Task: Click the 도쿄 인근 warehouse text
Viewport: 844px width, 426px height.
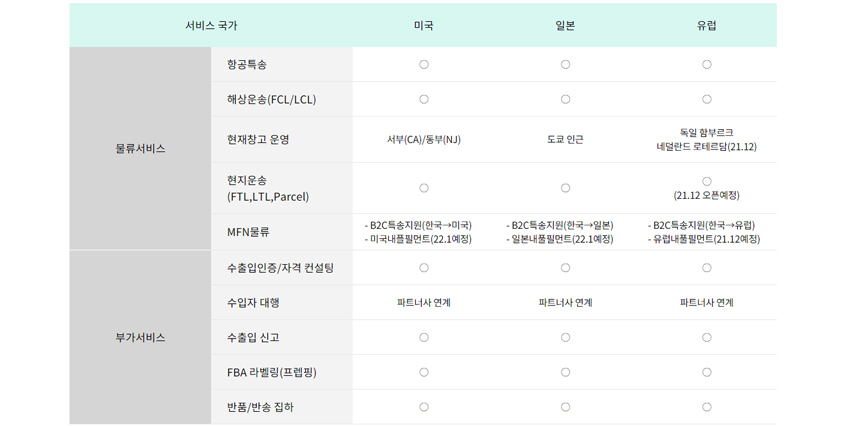Action: pos(565,139)
